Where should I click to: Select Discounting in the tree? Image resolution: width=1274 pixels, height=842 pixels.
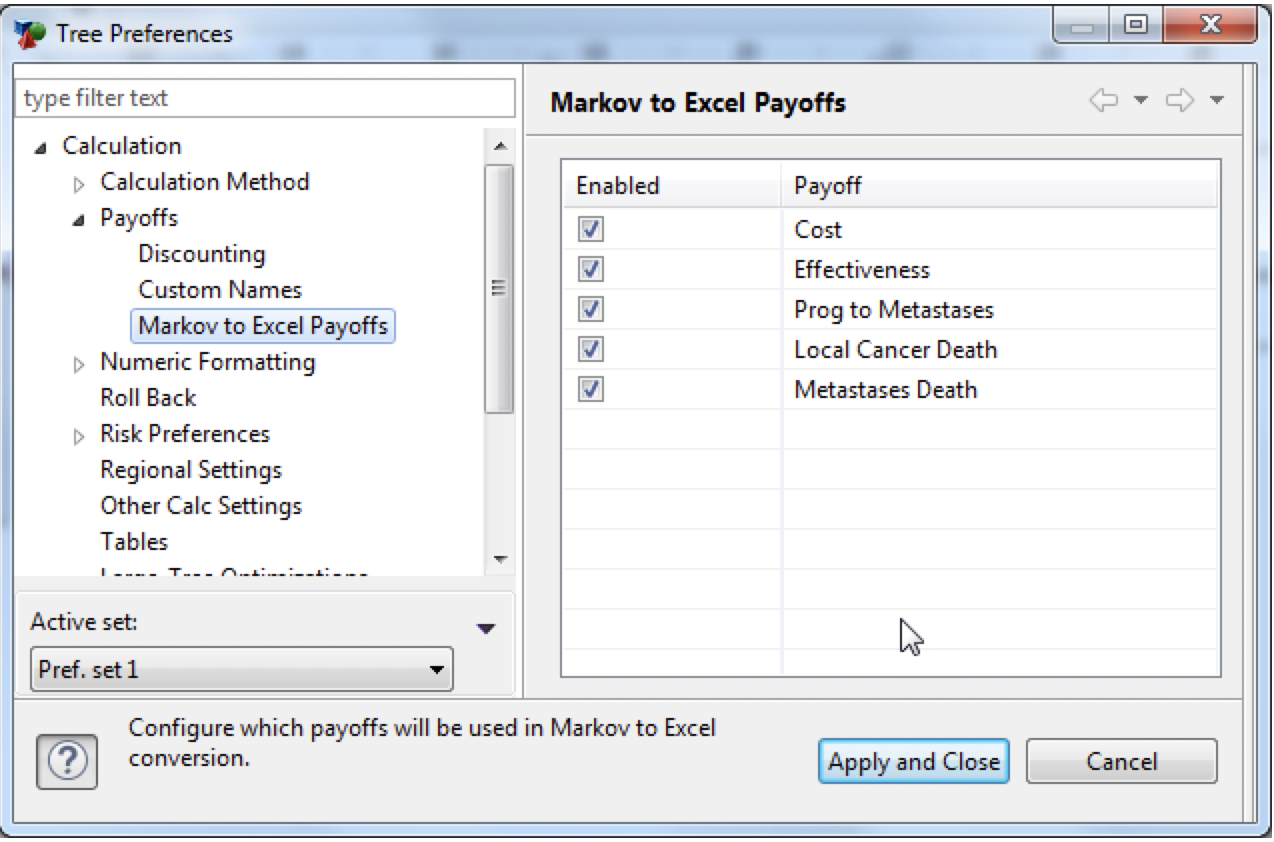tap(201, 254)
